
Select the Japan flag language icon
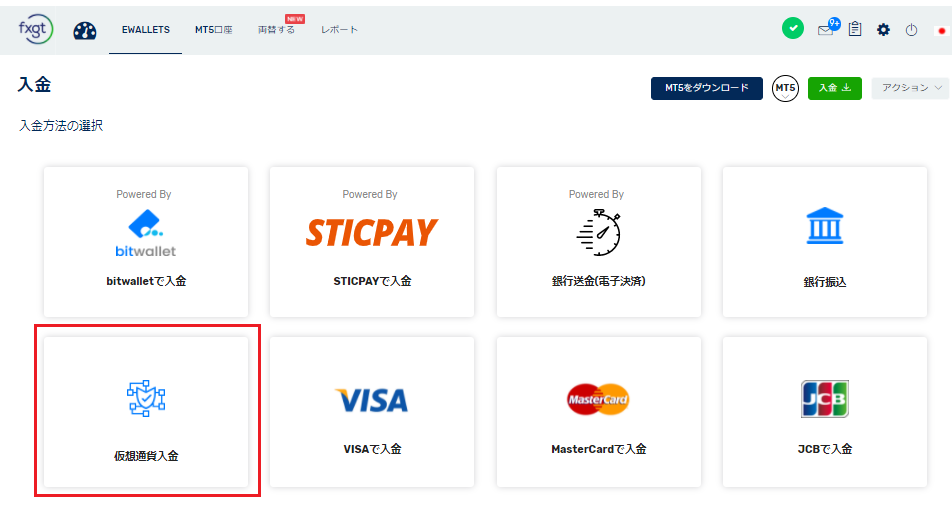(x=940, y=30)
